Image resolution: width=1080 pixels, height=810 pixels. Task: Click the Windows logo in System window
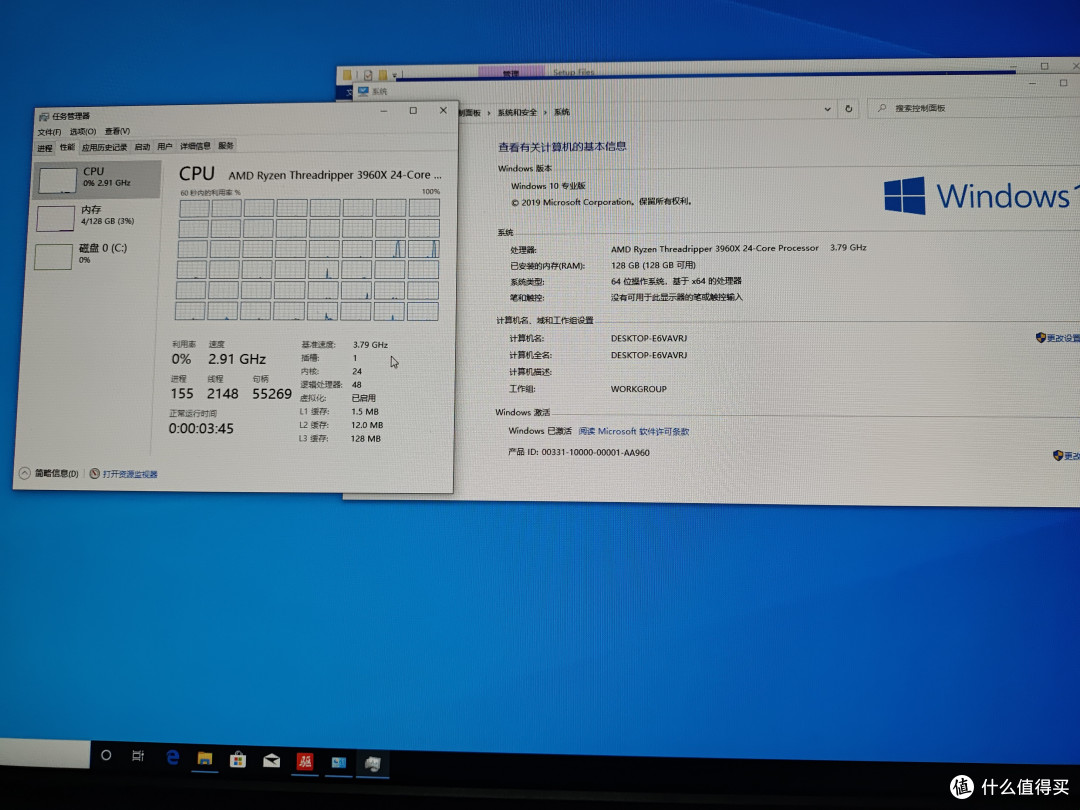pos(904,196)
